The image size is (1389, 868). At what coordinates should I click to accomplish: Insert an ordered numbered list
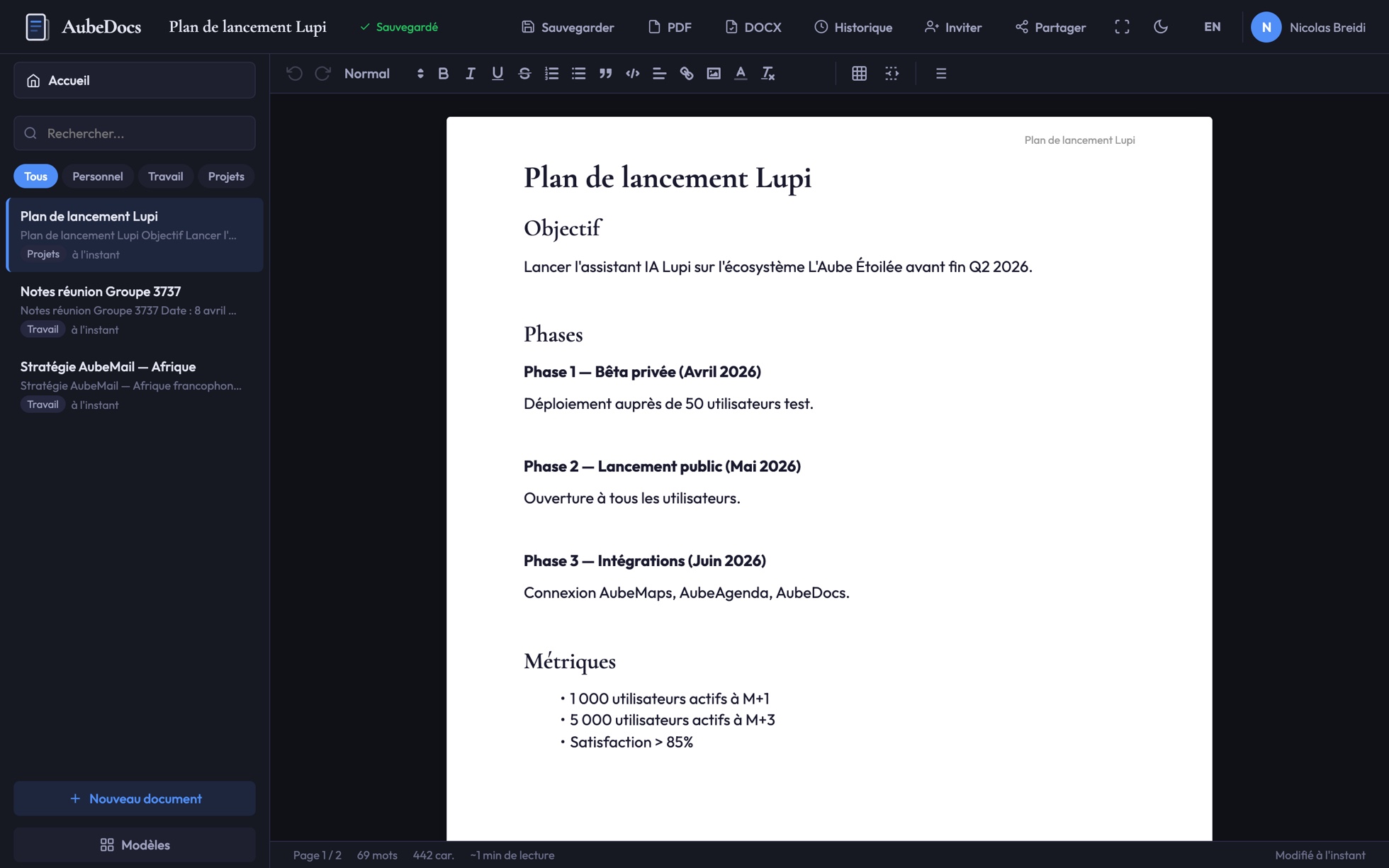click(551, 74)
